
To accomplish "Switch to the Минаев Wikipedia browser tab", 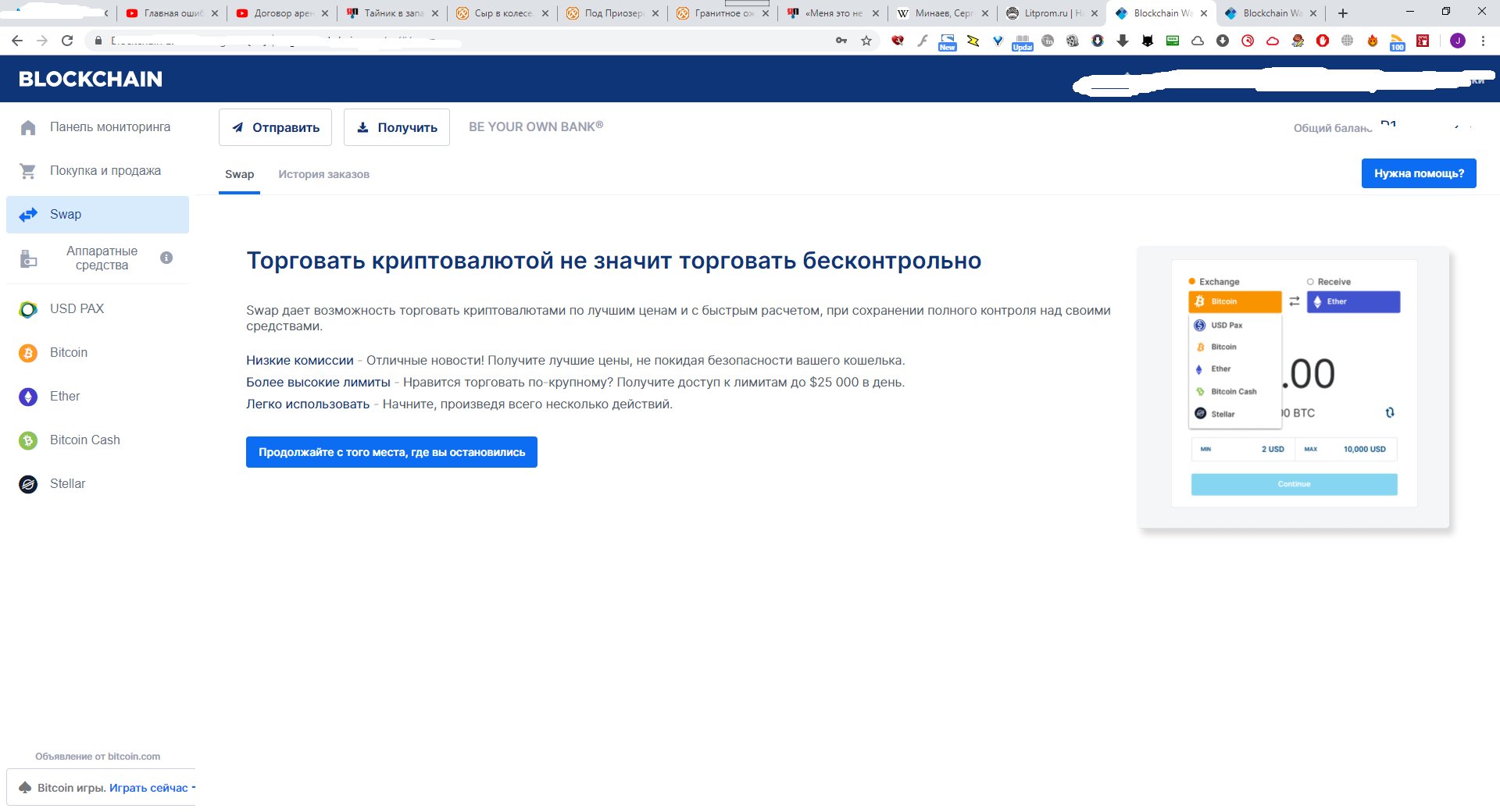I will 943,13.
